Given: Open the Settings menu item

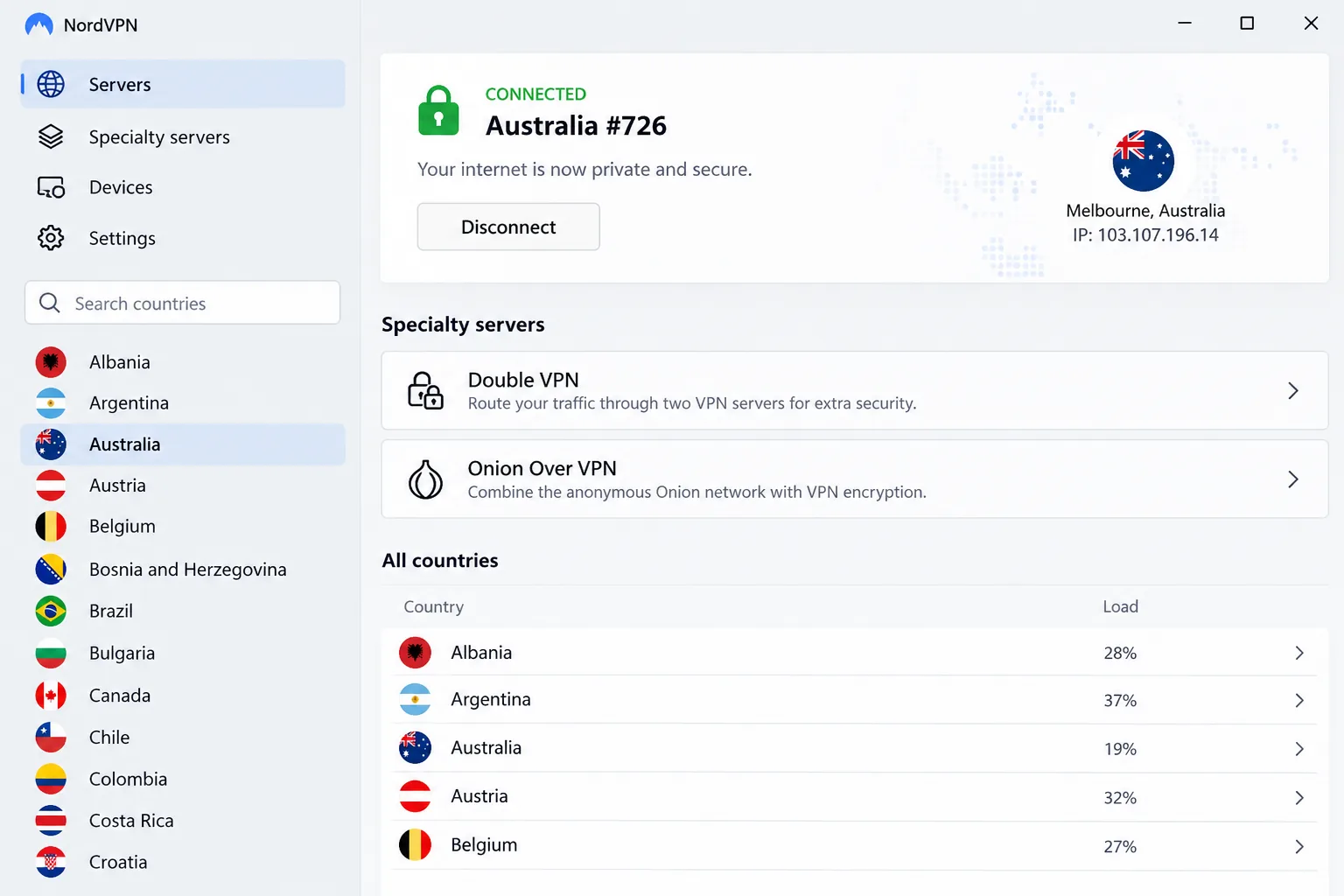Looking at the screenshot, I should coord(183,238).
